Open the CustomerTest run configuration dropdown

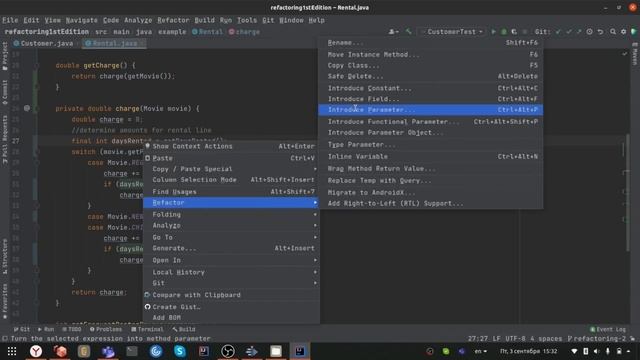(452, 32)
